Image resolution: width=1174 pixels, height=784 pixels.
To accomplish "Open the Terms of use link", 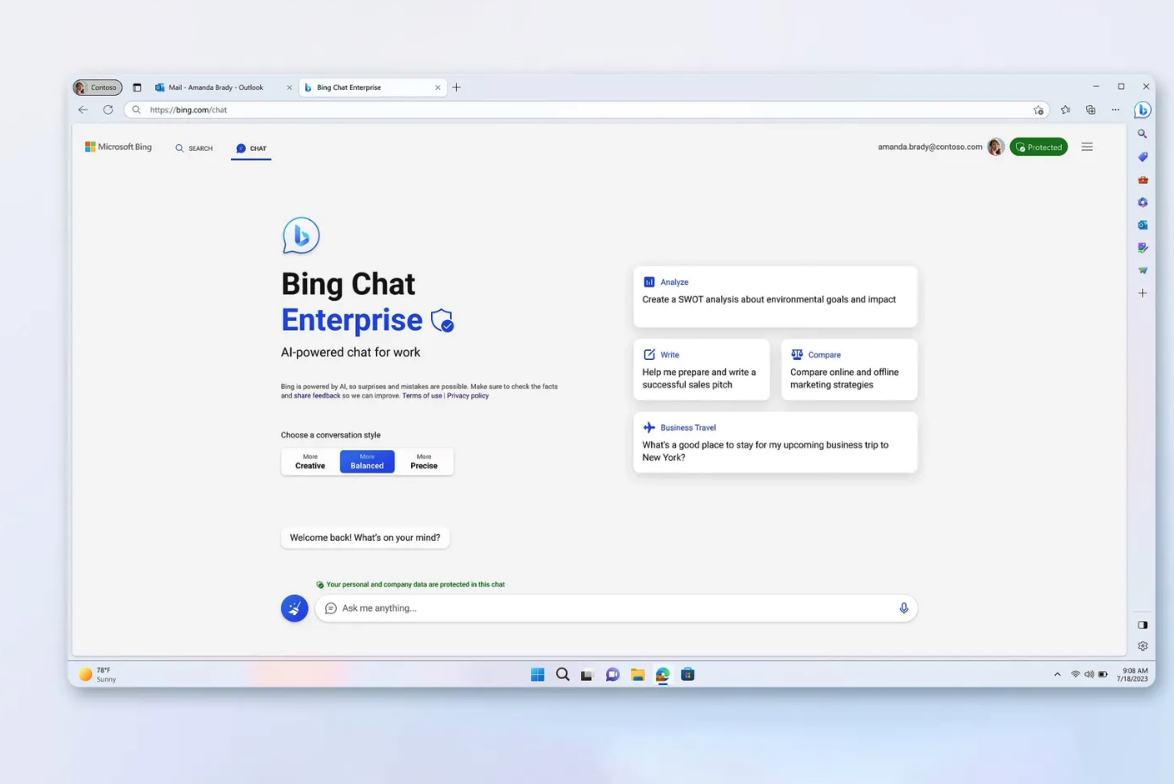I will click(422, 395).
